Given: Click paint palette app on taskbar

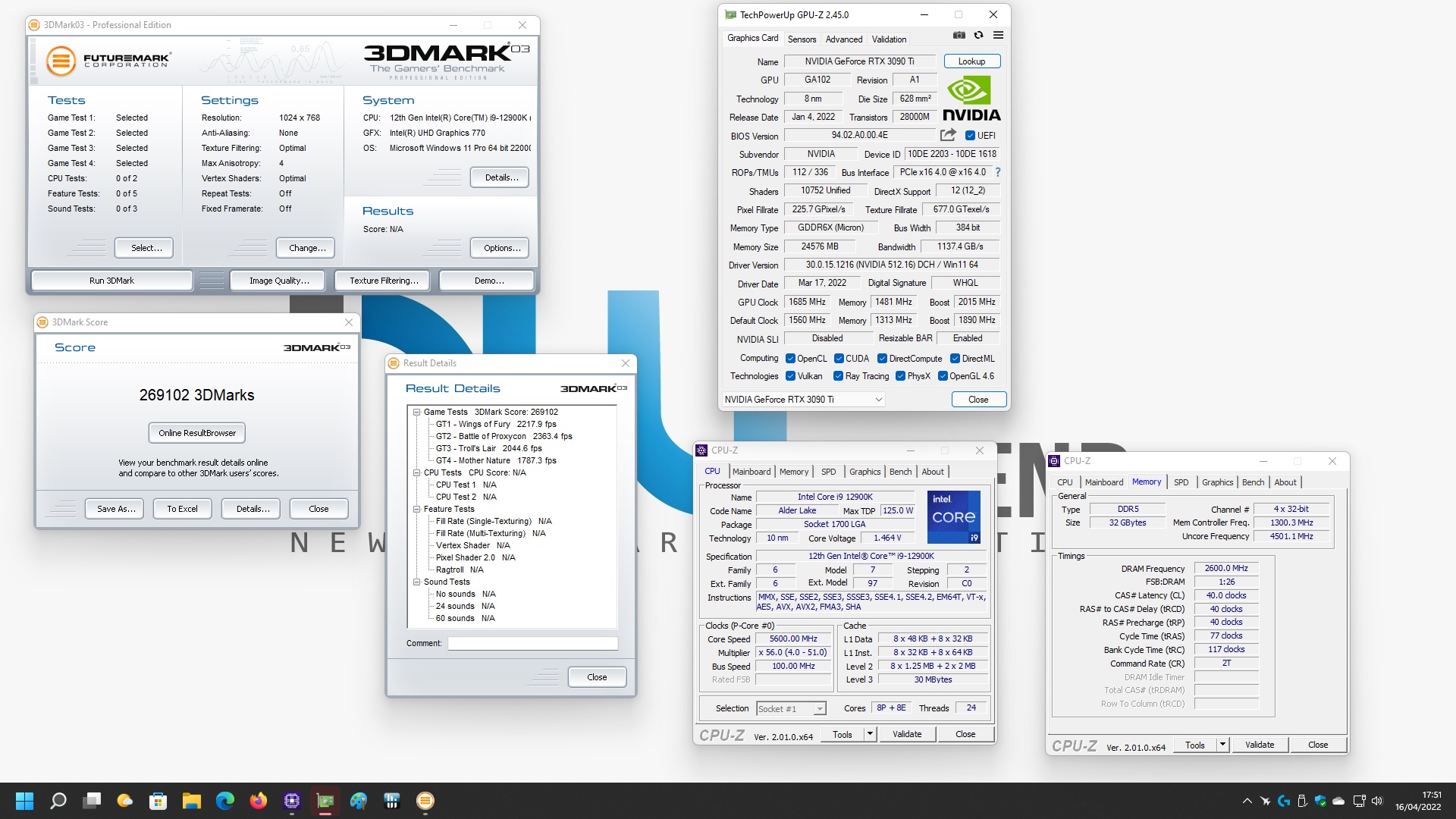Looking at the screenshot, I should 359,801.
